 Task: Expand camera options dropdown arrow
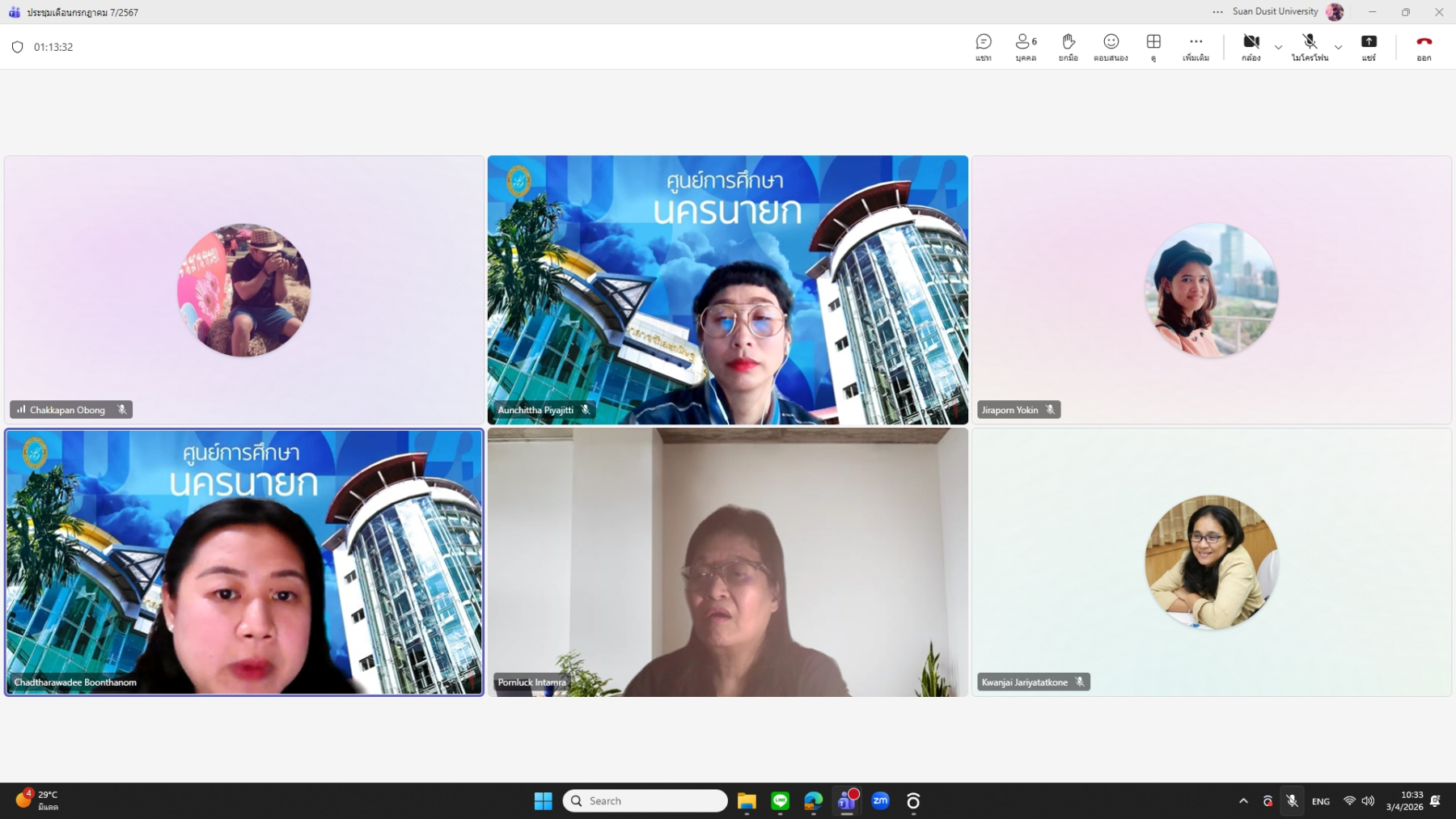pyautogui.click(x=1278, y=47)
